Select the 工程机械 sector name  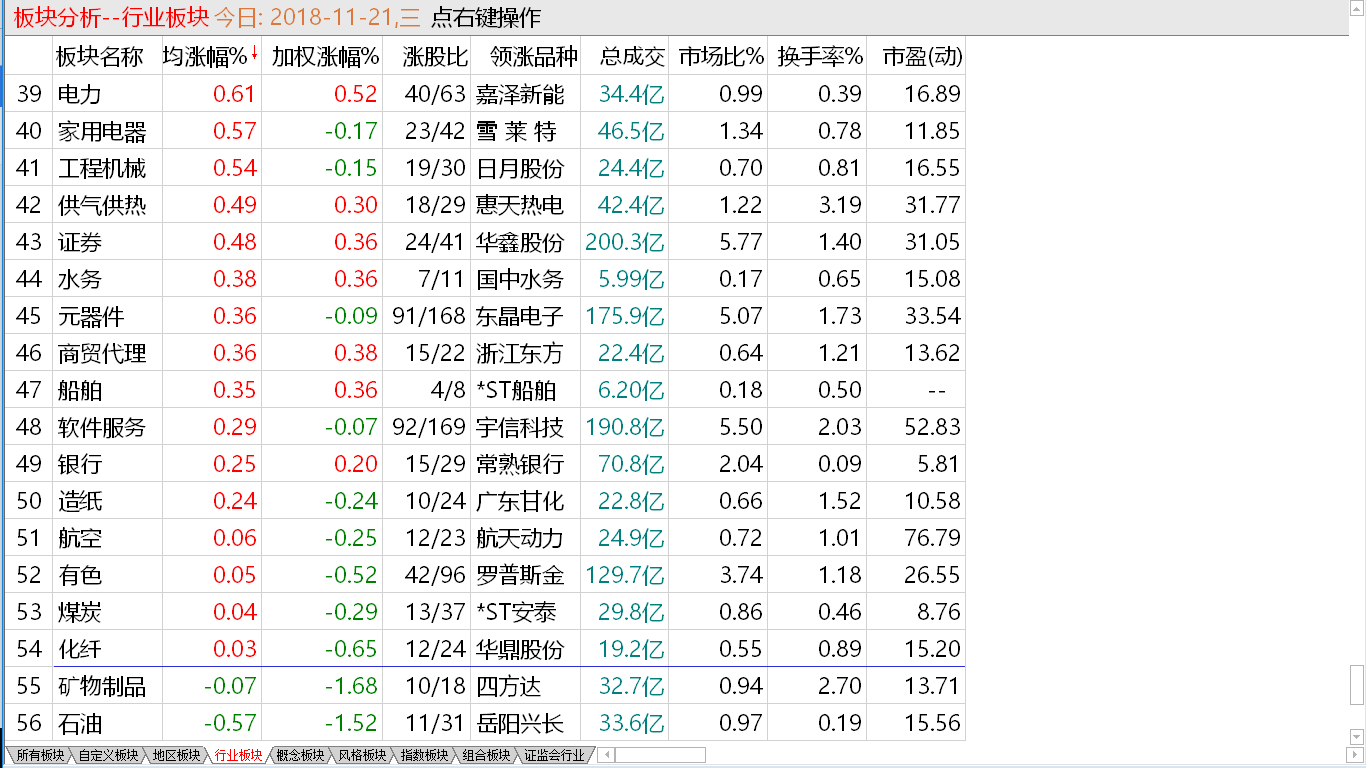pyautogui.click(x=100, y=168)
